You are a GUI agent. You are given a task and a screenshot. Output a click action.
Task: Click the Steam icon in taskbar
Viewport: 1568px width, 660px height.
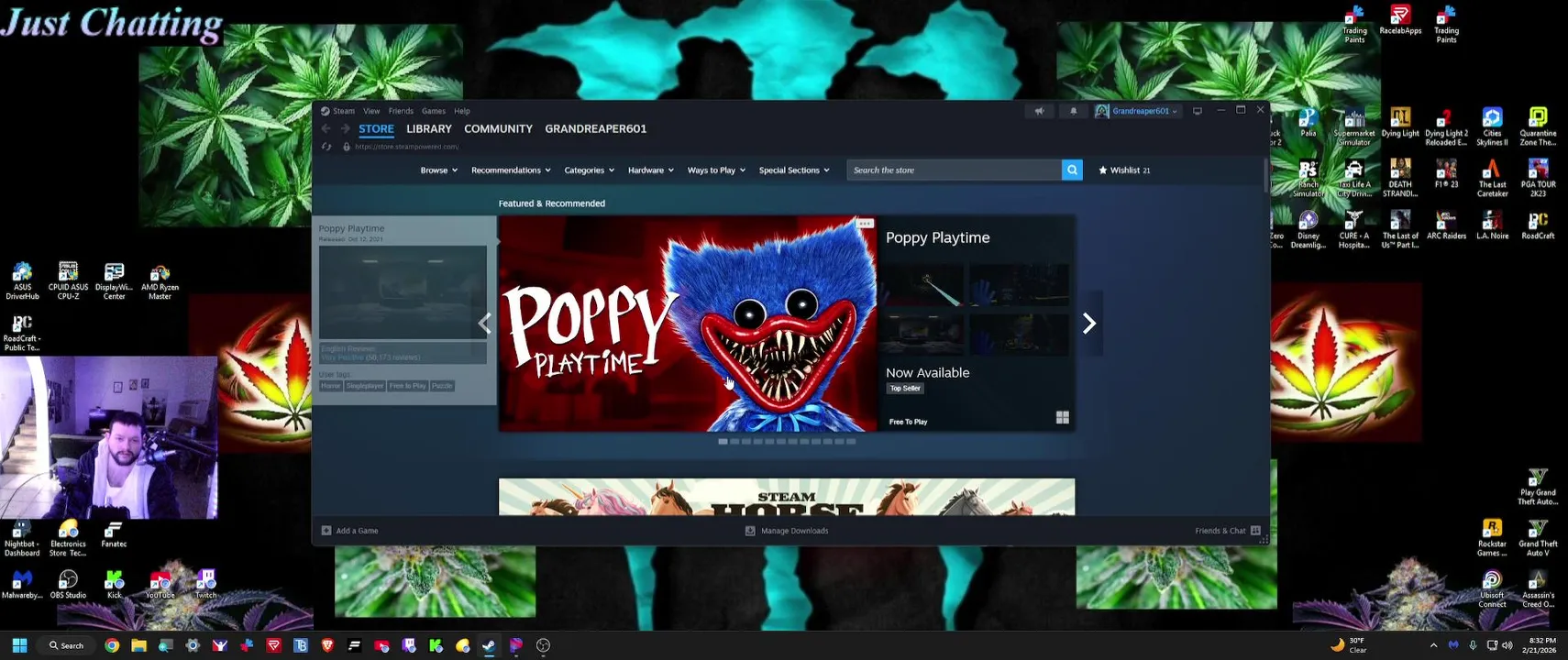pyautogui.click(x=490, y=645)
